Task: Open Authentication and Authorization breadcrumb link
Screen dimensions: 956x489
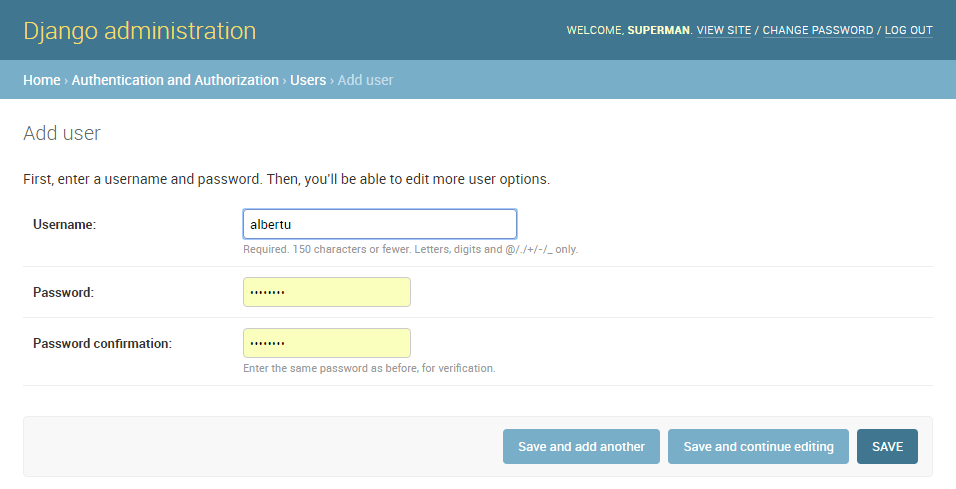Action: pyautogui.click(x=175, y=80)
